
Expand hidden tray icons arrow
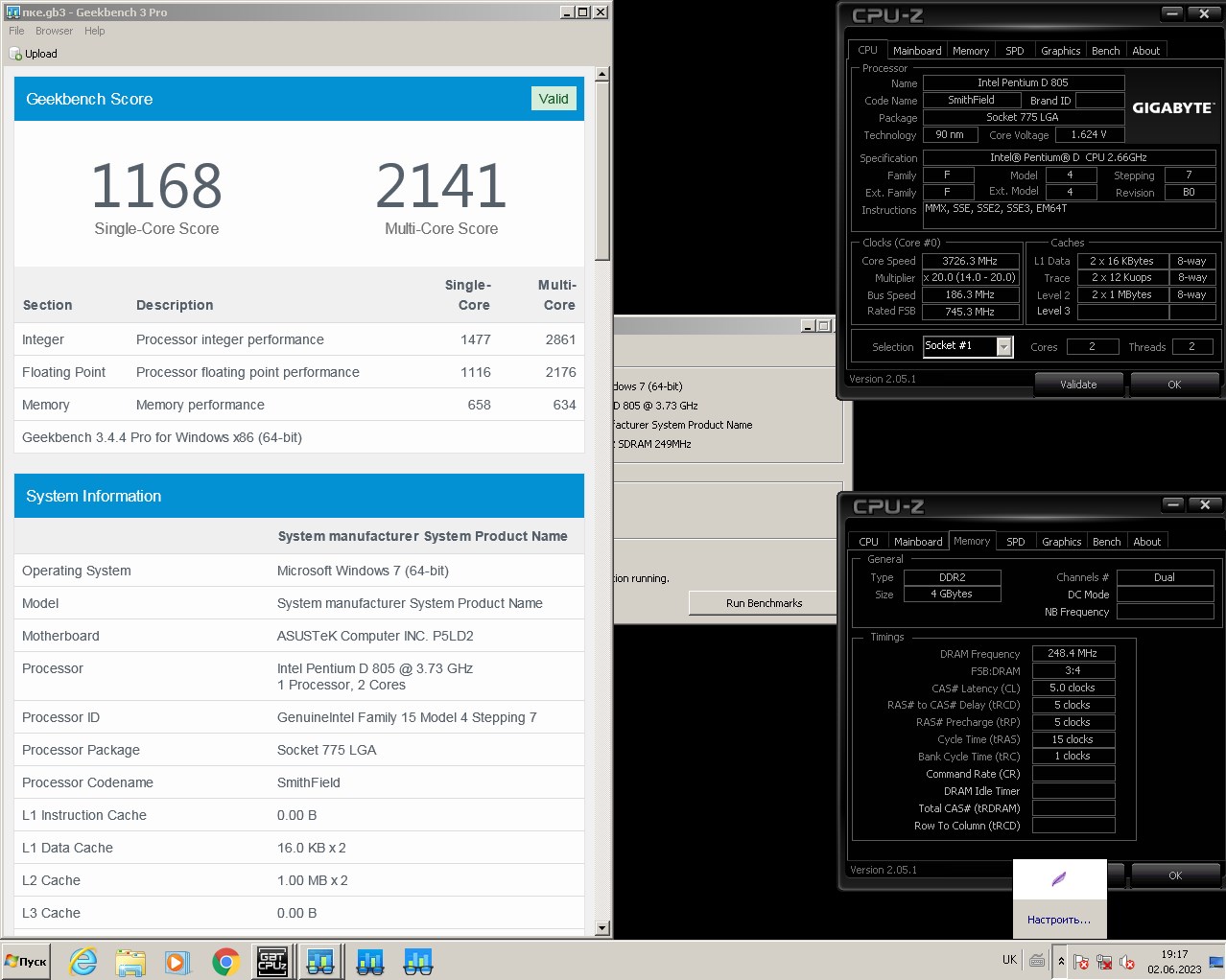point(1061,961)
